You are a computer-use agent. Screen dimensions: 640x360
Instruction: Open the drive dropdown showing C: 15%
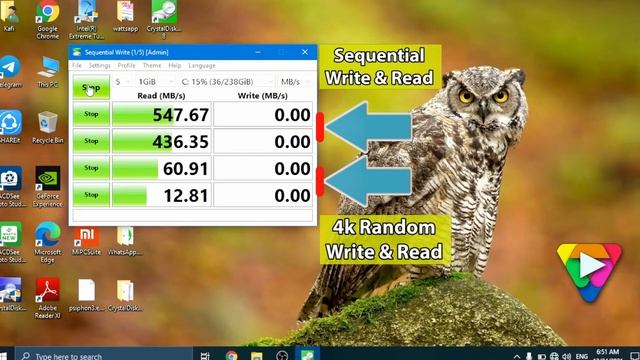tap(227, 82)
